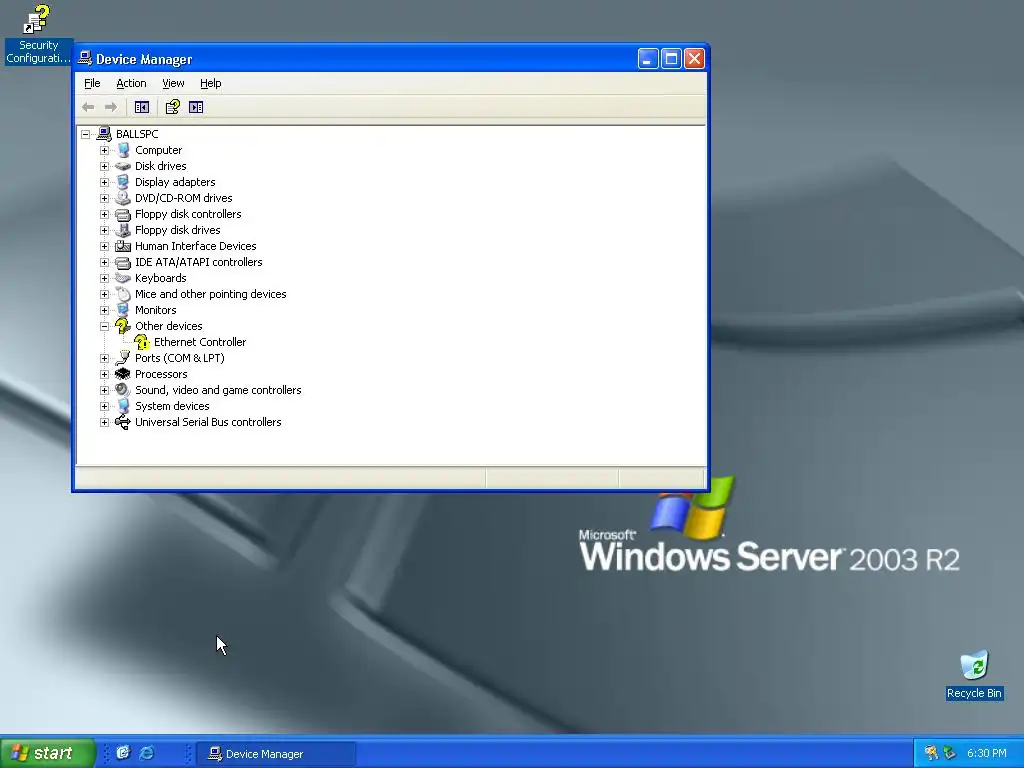1024x768 pixels.
Task: Open the Action menu
Action: pos(131,83)
